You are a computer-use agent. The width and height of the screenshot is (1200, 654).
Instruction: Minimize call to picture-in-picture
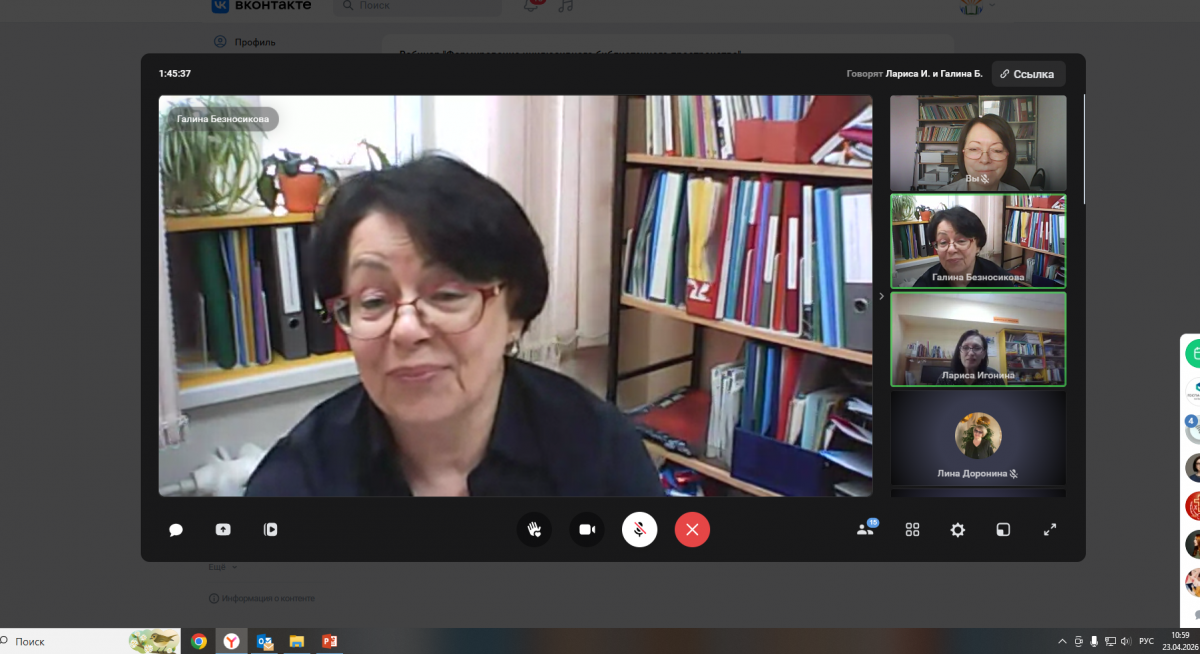coord(1003,530)
